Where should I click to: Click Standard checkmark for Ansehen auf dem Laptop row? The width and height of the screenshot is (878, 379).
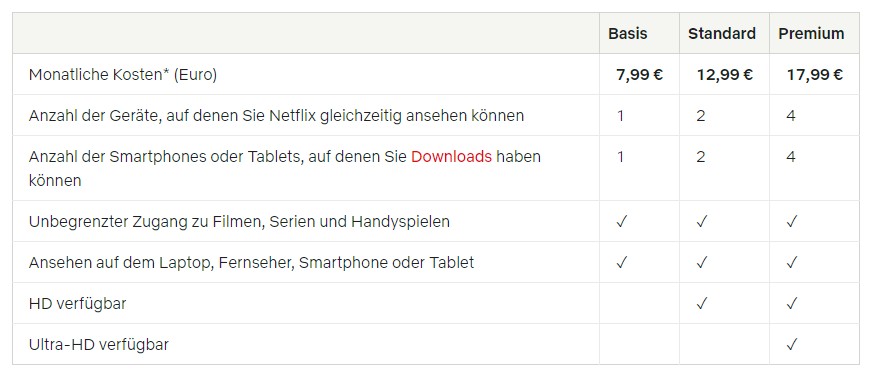(x=702, y=263)
